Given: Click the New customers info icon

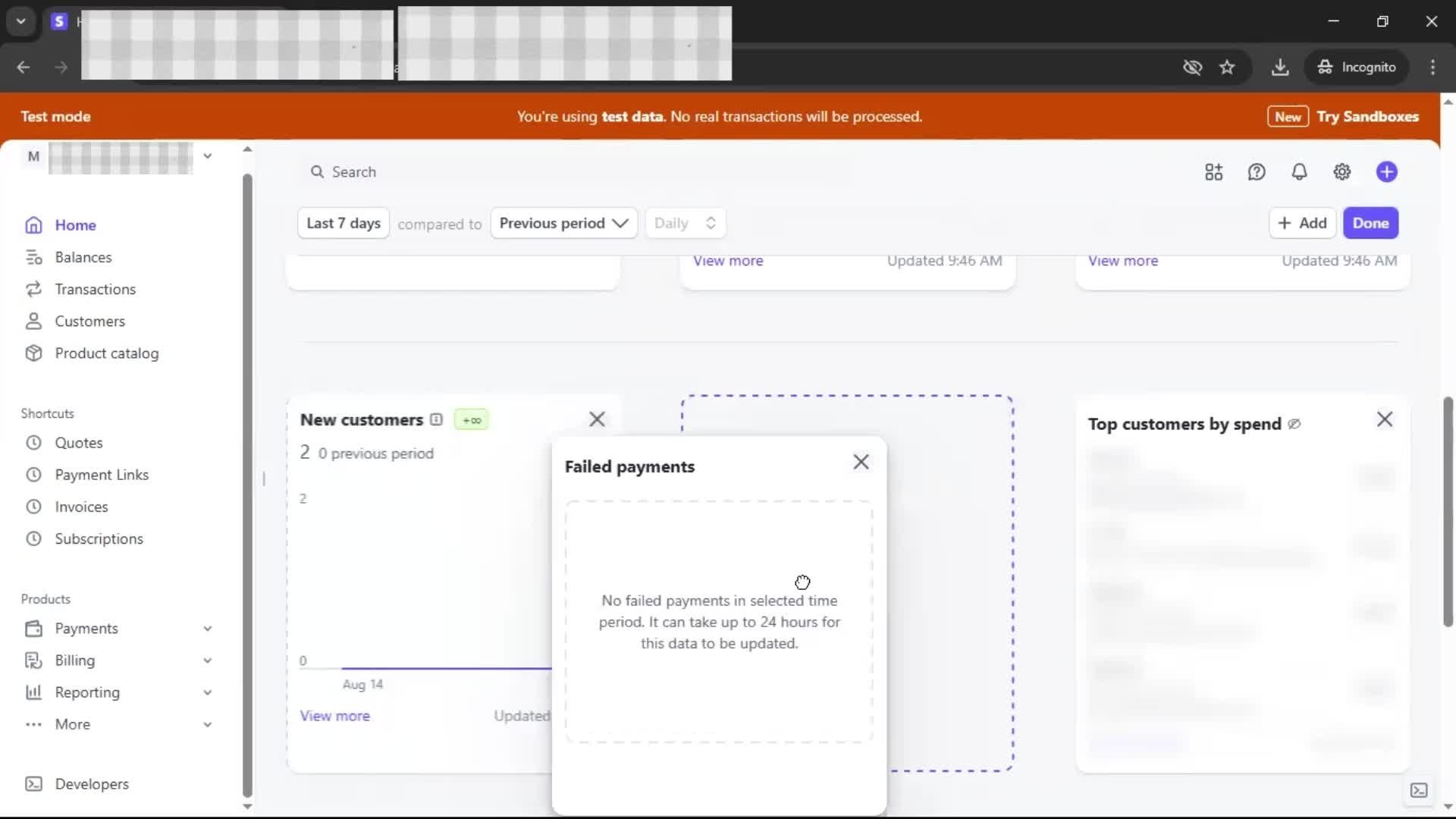Looking at the screenshot, I should click(x=436, y=419).
